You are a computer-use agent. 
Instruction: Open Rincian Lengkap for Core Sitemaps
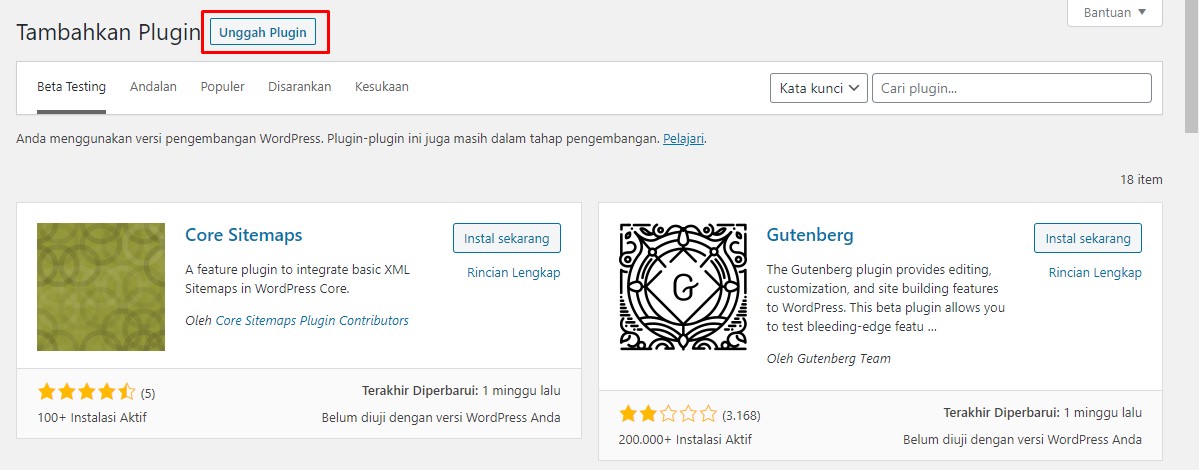(514, 273)
